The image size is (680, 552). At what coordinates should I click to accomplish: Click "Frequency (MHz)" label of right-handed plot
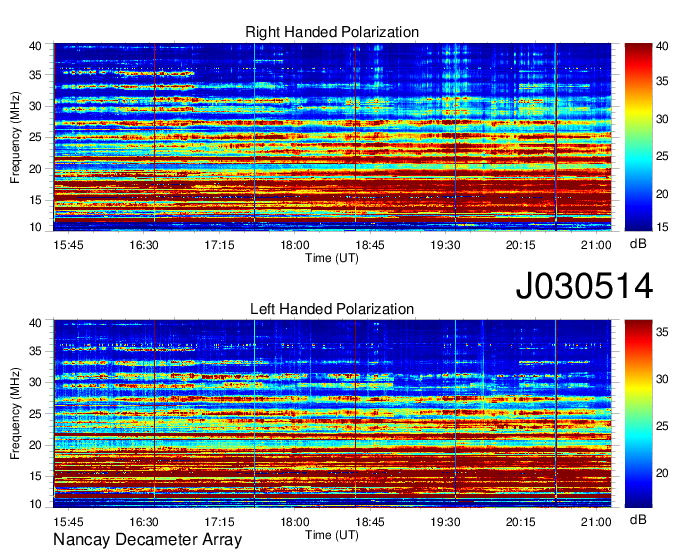click(x=15, y=137)
